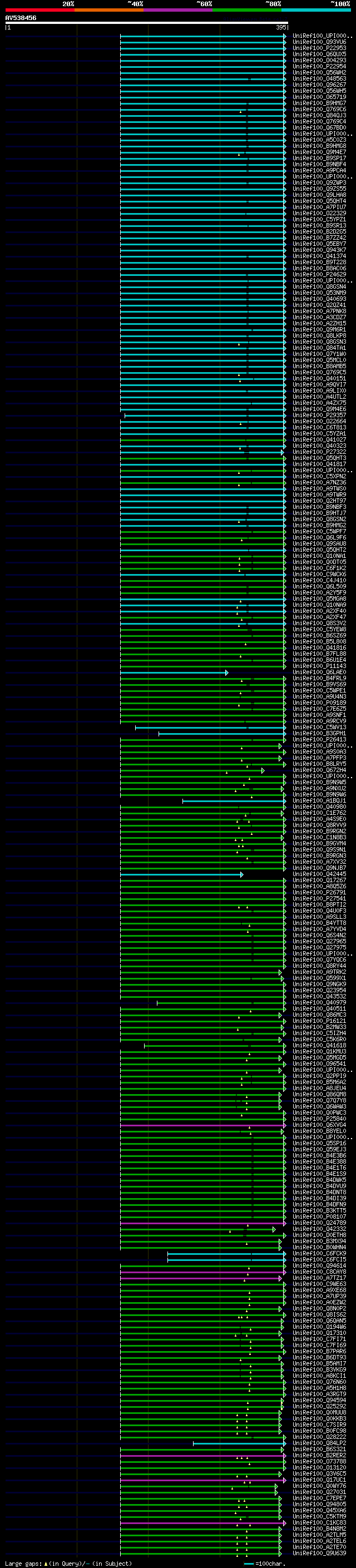Viewport: 356px width, 1568px height.
Task: Select the UniRef100_Q672H4 label
Action: coord(319,770)
